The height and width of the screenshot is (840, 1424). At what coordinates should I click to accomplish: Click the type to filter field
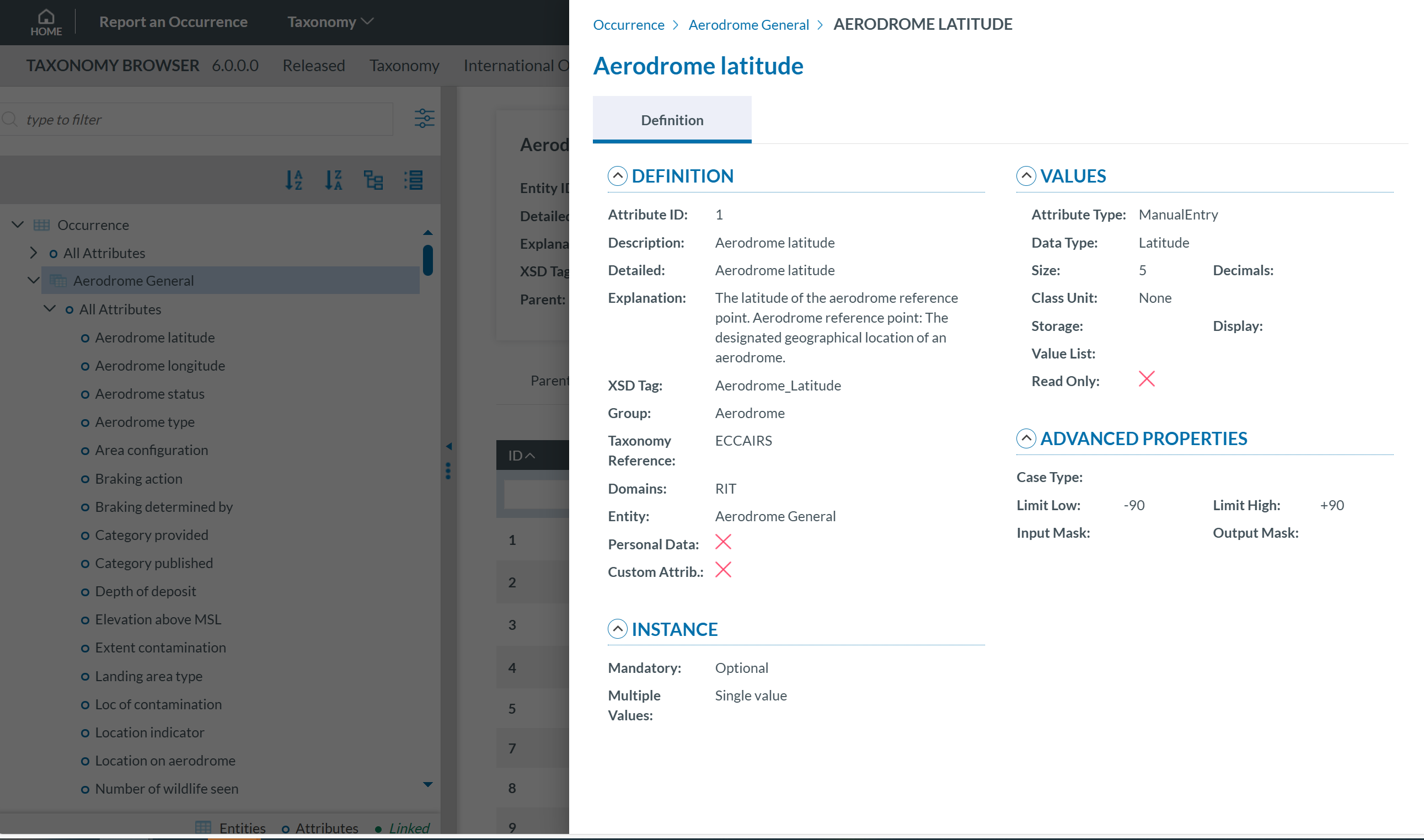[204, 120]
